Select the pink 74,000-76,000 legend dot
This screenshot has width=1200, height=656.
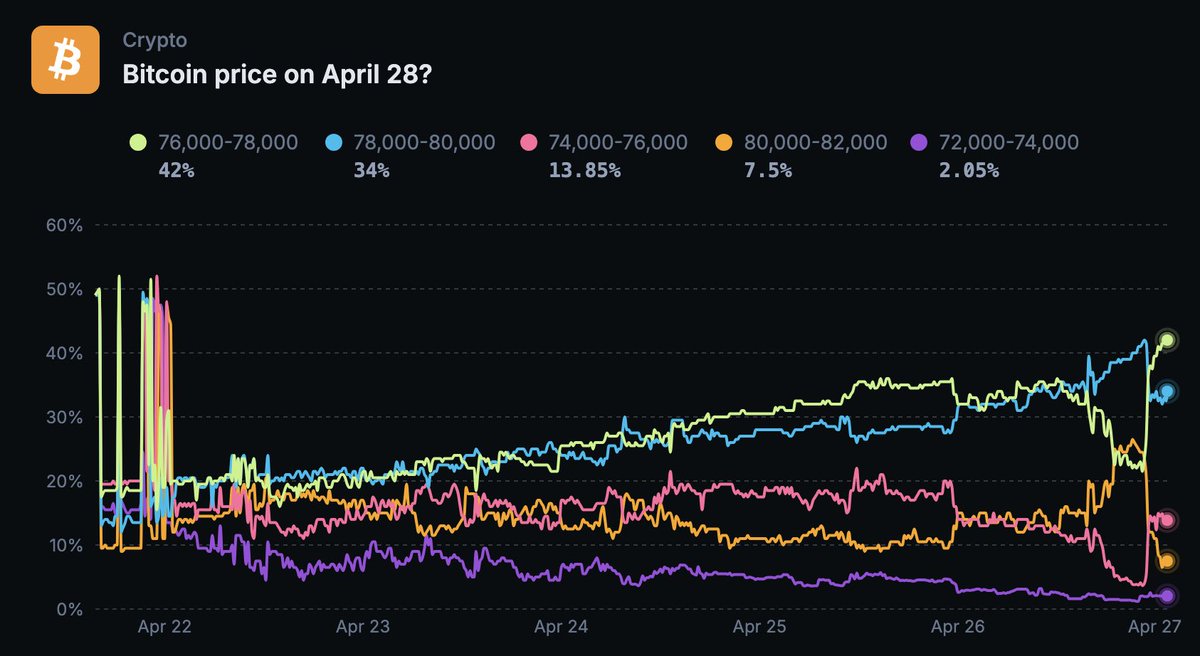[530, 143]
